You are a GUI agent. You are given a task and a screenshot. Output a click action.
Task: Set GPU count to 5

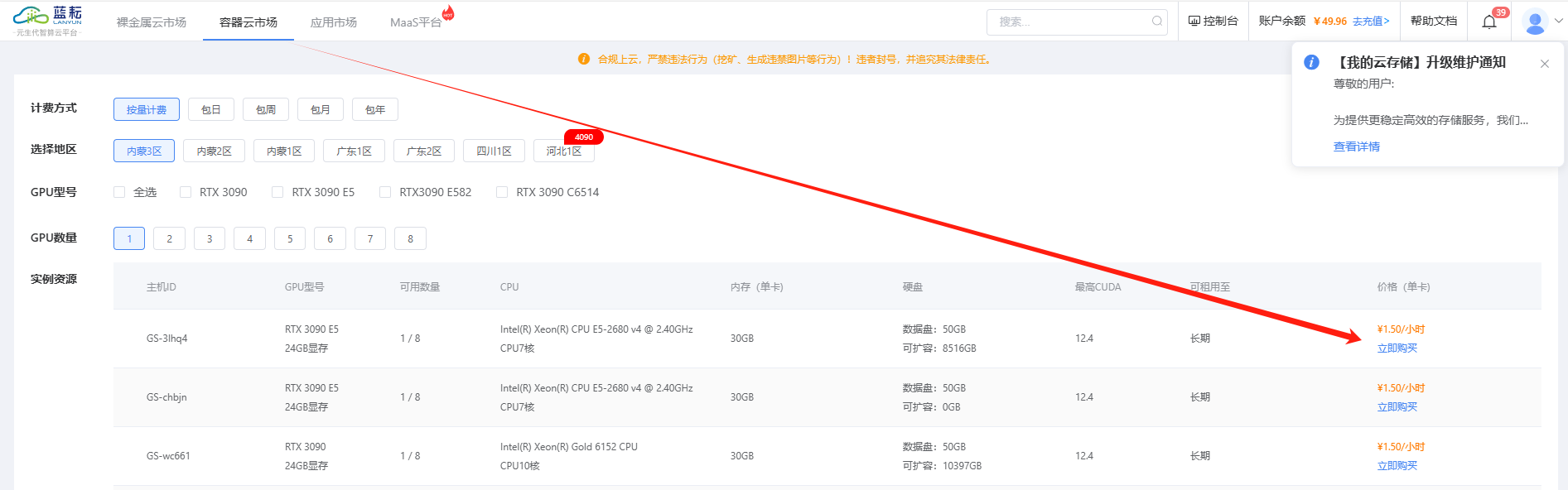coord(290,238)
